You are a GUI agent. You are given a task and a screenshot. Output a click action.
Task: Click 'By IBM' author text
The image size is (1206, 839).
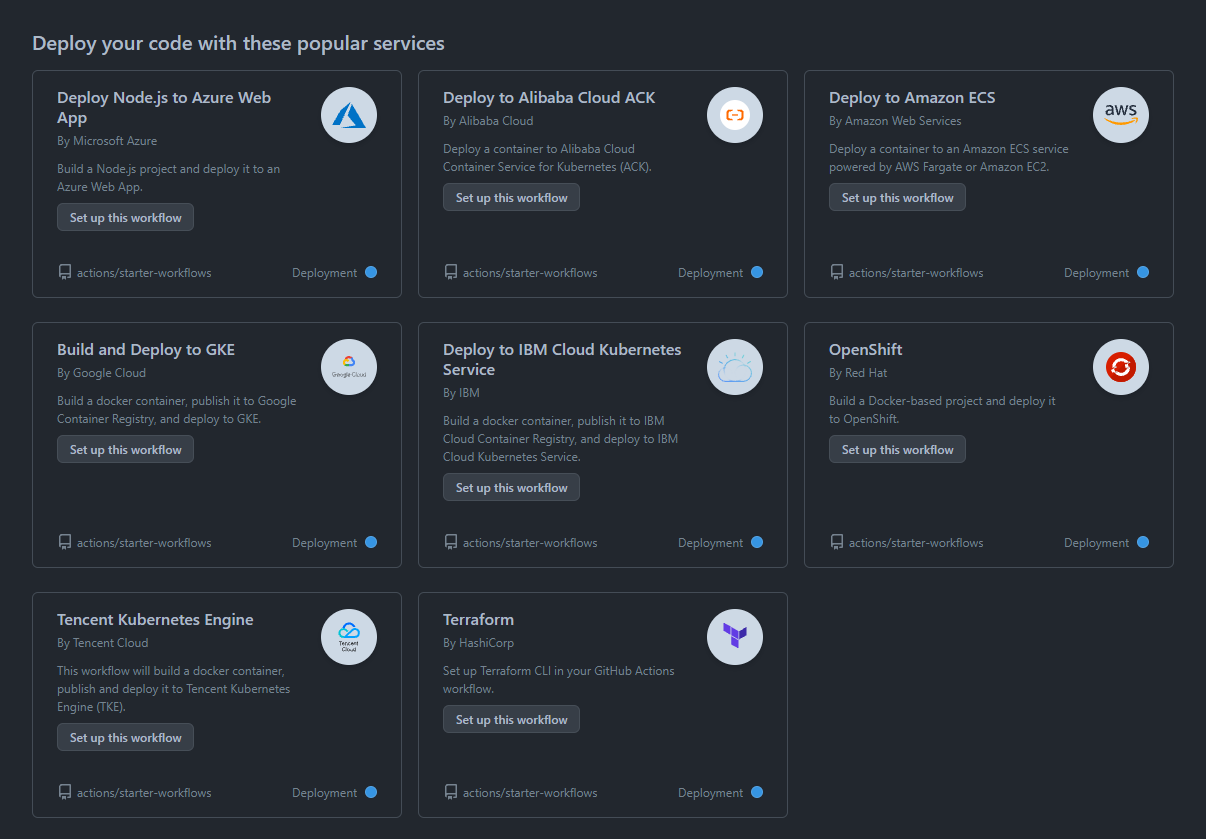pos(462,393)
